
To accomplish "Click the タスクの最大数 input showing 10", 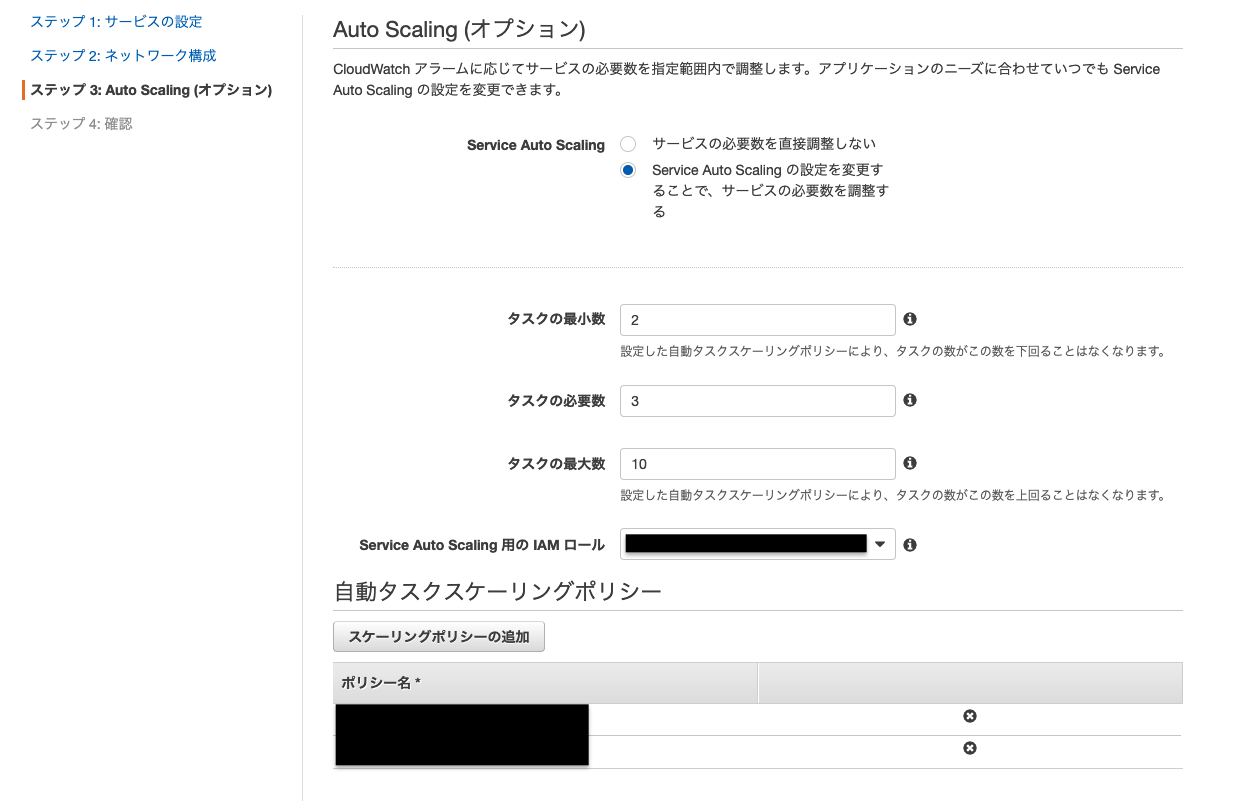I will 757,463.
